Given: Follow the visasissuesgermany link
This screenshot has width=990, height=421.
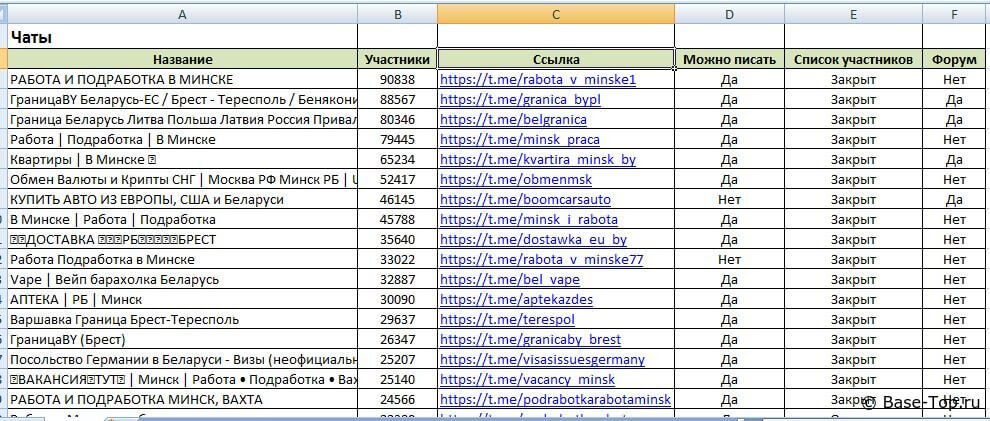Looking at the screenshot, I should point(542,360).
